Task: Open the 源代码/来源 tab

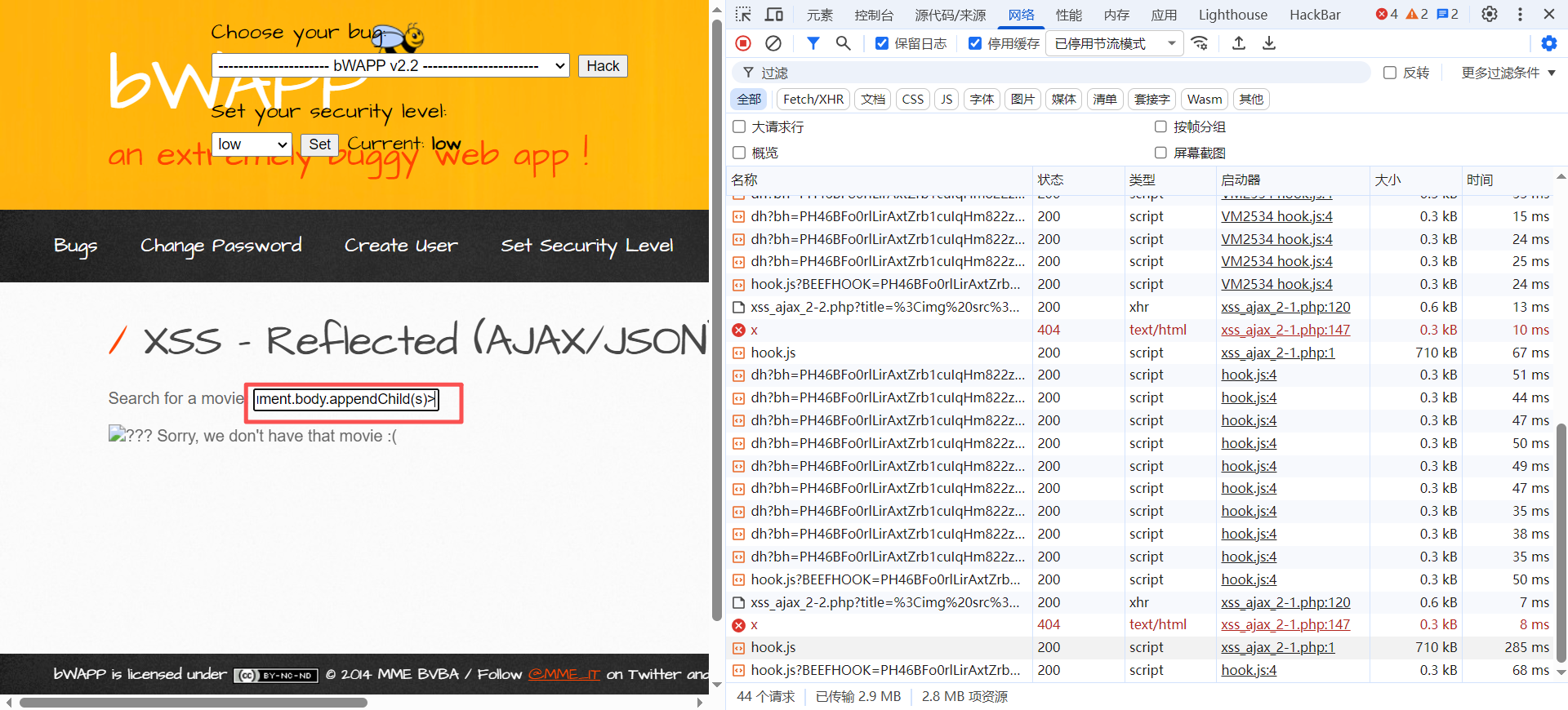Action: click(951, 15)
